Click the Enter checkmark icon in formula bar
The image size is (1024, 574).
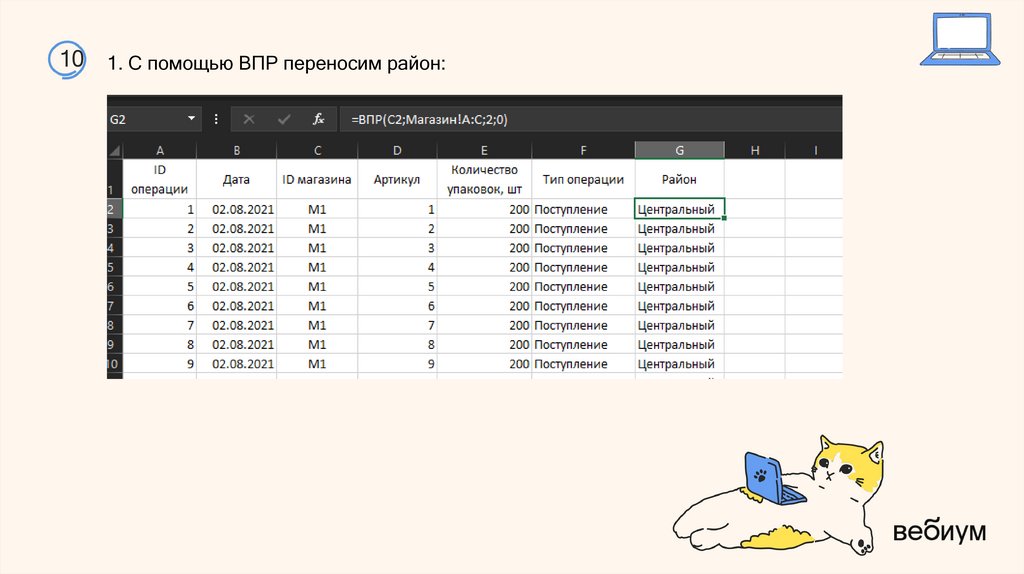tap(284, 119)
